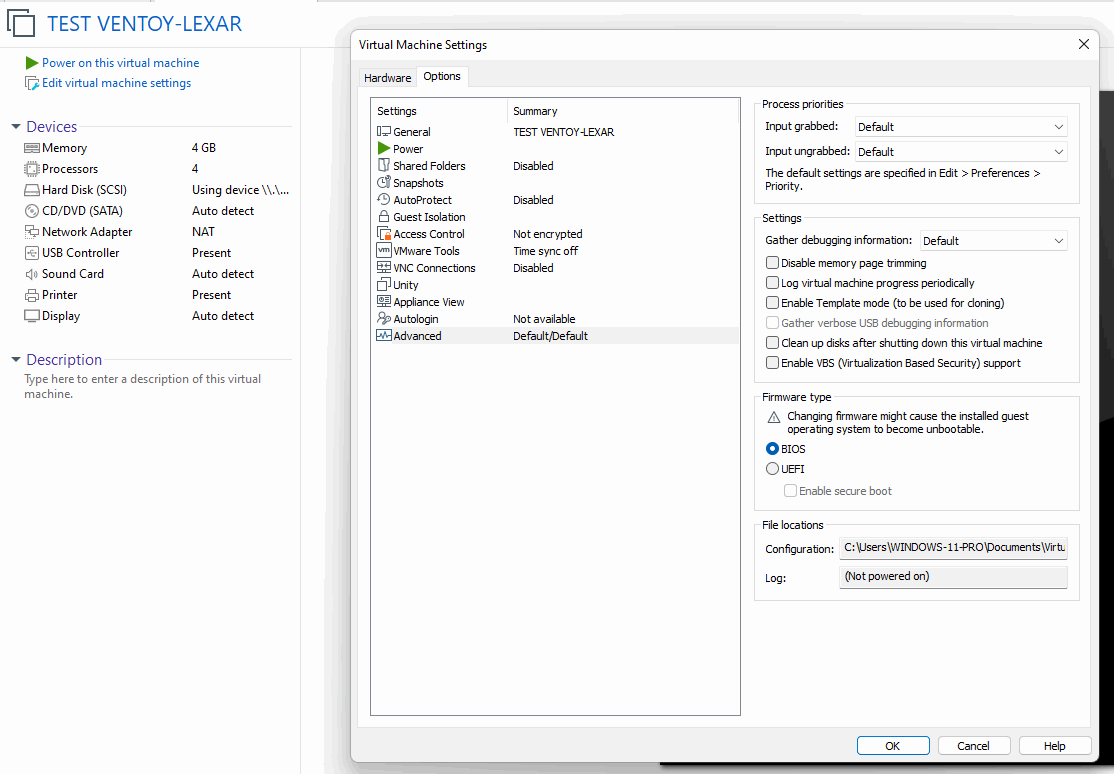
Task: Collapse the Devices section
Action: click(x=16, y=127)
